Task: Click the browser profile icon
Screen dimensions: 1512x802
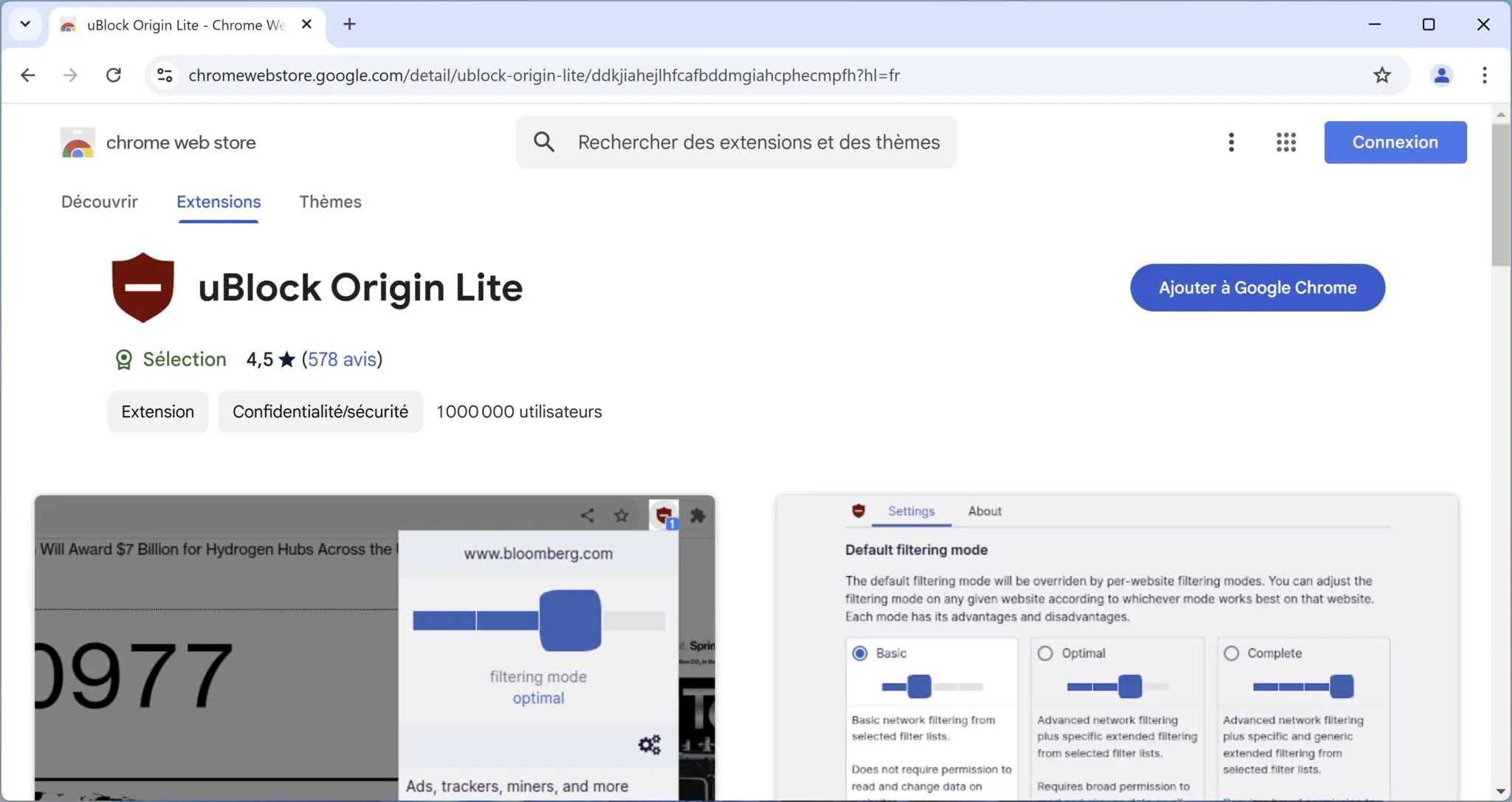Action: tap(1442, 75)
